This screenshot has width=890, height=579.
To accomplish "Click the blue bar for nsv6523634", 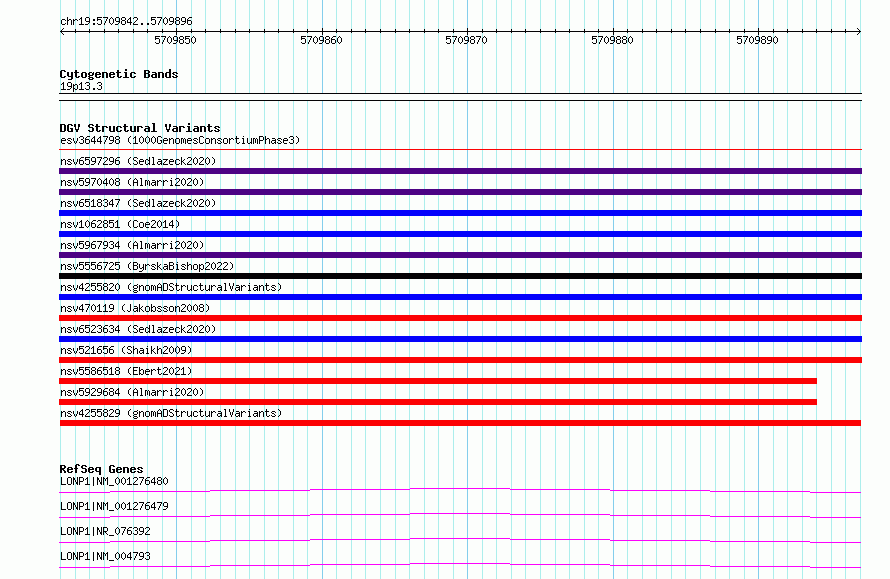I will tap(460, 339).
